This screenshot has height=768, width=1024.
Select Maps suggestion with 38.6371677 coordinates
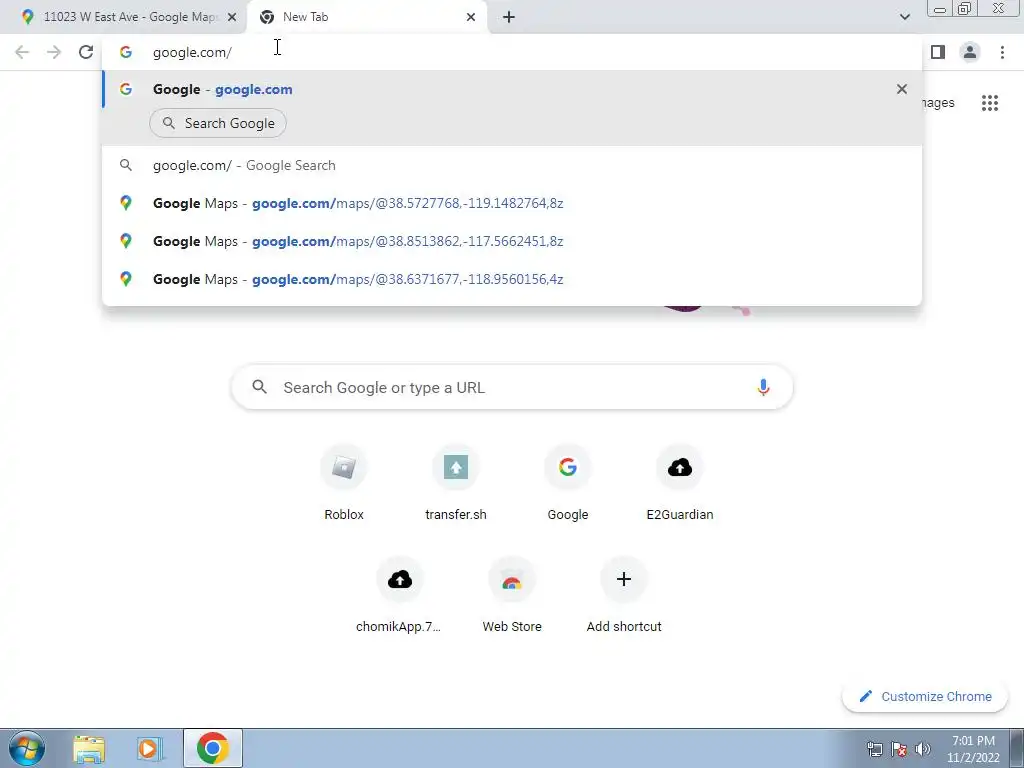pos(512,279)
